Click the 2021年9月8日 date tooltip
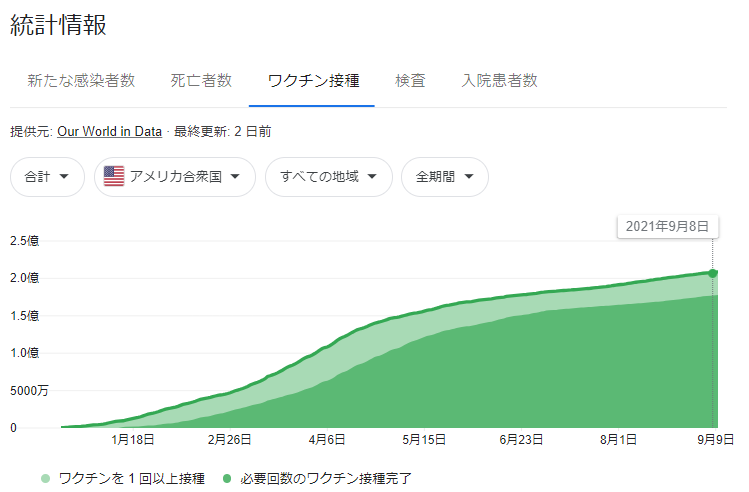This screenshot has width=749, height=492. (x=667, y=226)
